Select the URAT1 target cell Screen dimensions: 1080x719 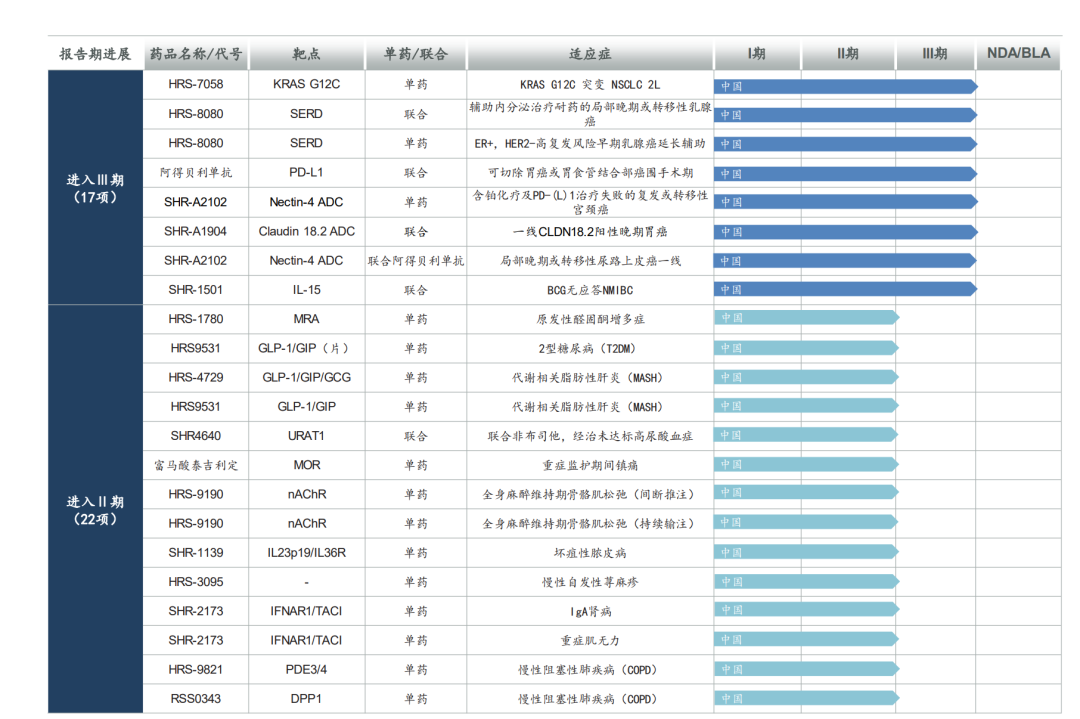[x=307, y=436]
